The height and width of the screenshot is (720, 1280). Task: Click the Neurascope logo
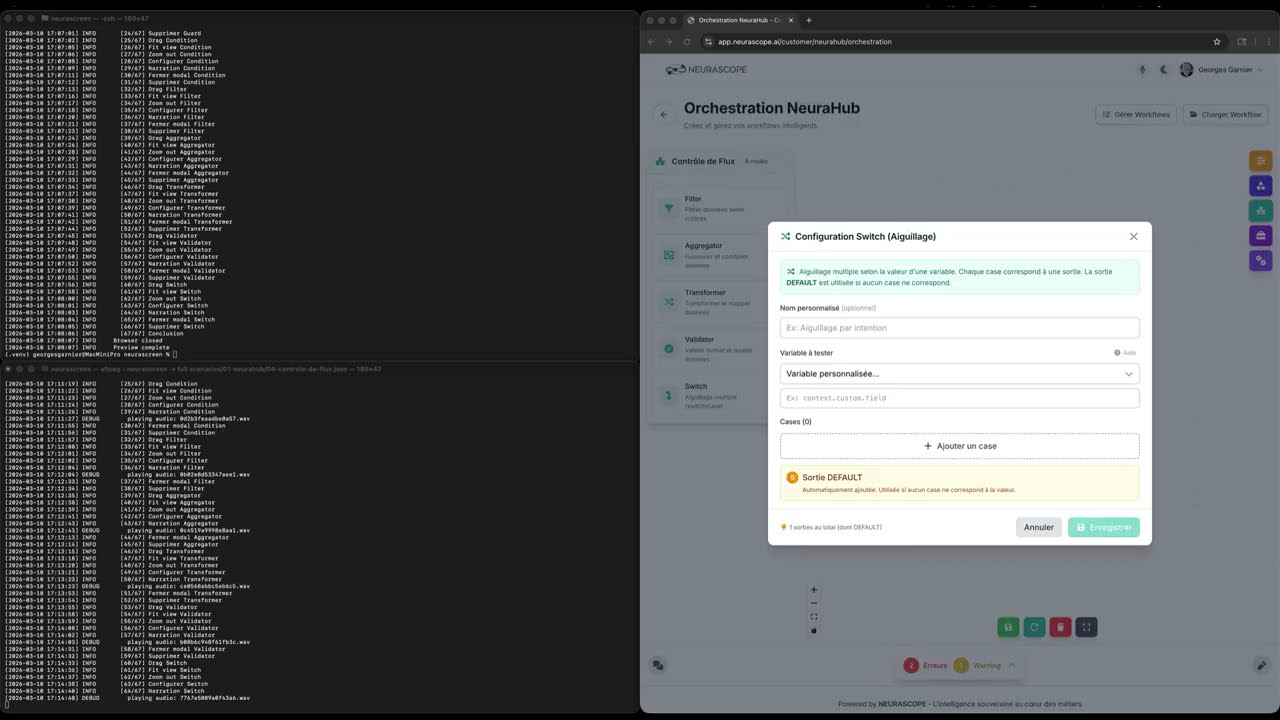click(x=707, y=70)
